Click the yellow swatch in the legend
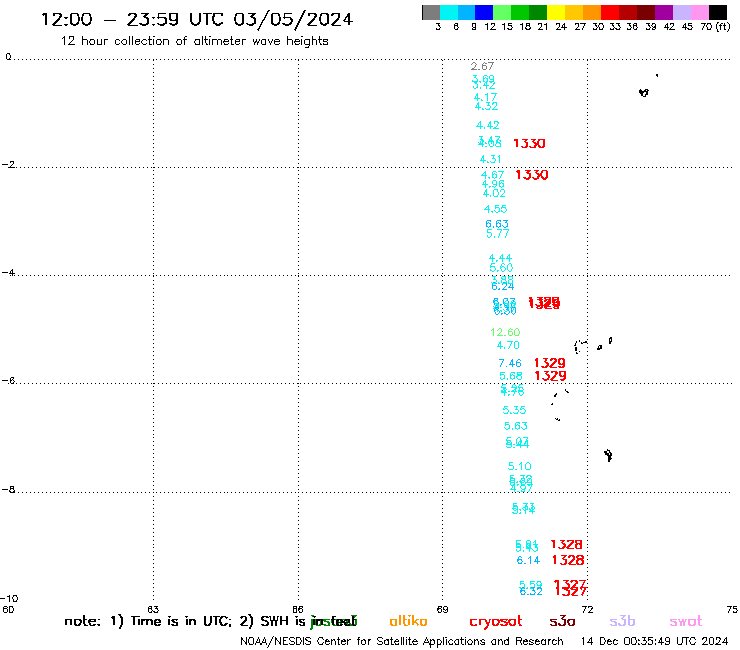This screenshot has width=740, height=650. click(556, 12)
